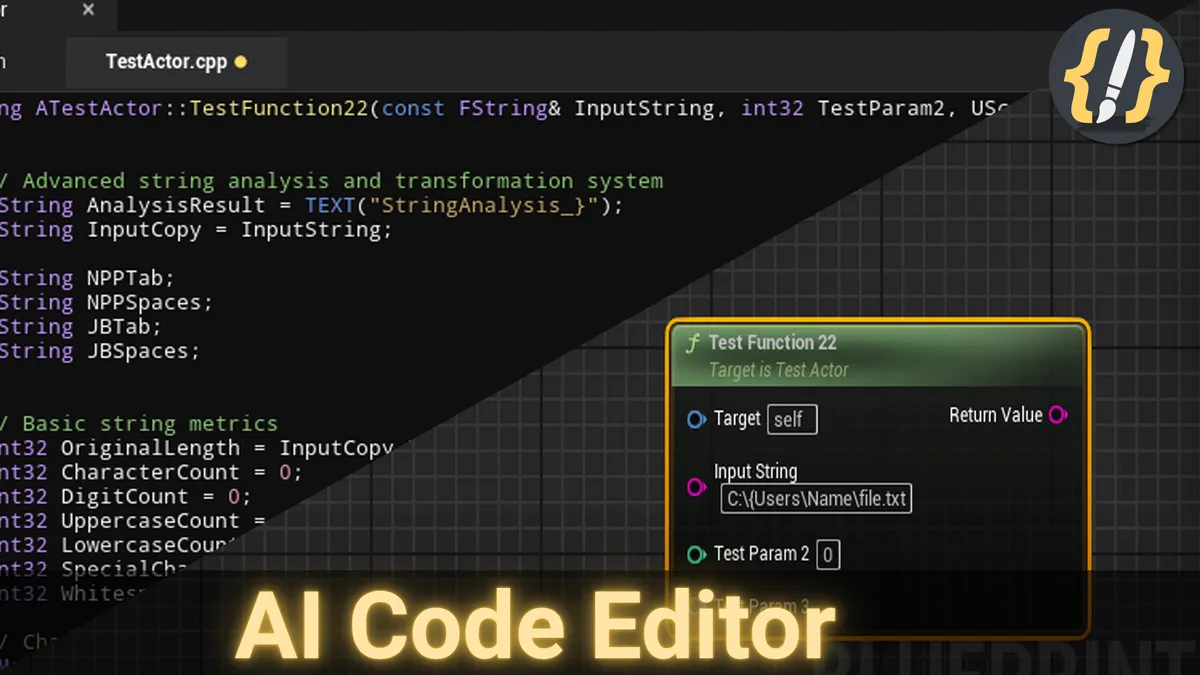The image size is (1200, 675).
Task: Edit the Input String path field
Action: (816, 498)
